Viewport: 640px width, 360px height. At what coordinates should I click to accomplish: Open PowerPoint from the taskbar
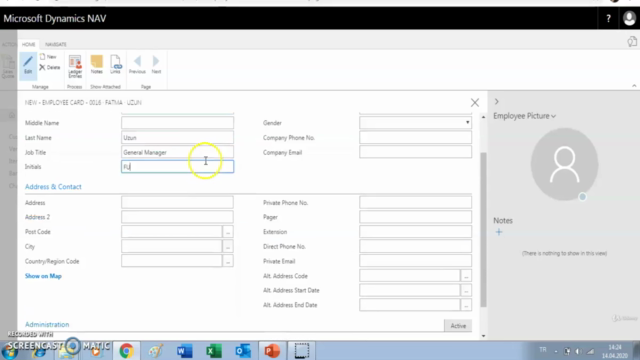click(272, 351)
